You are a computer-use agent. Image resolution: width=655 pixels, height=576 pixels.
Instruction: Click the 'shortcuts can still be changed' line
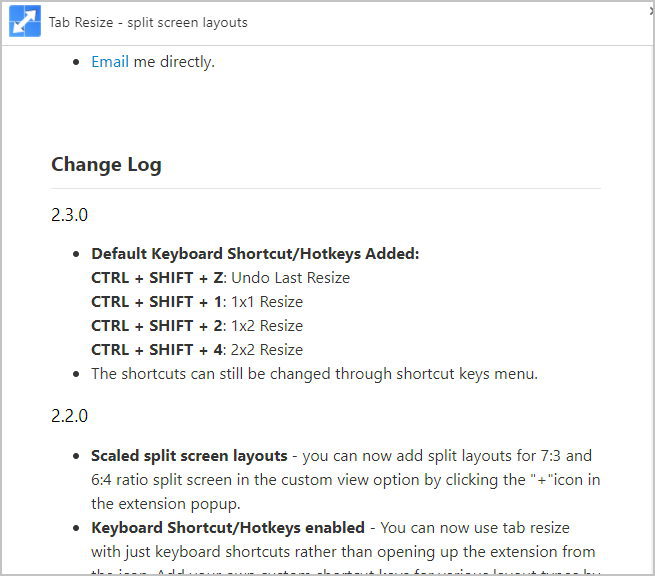(x=314, y=374)
